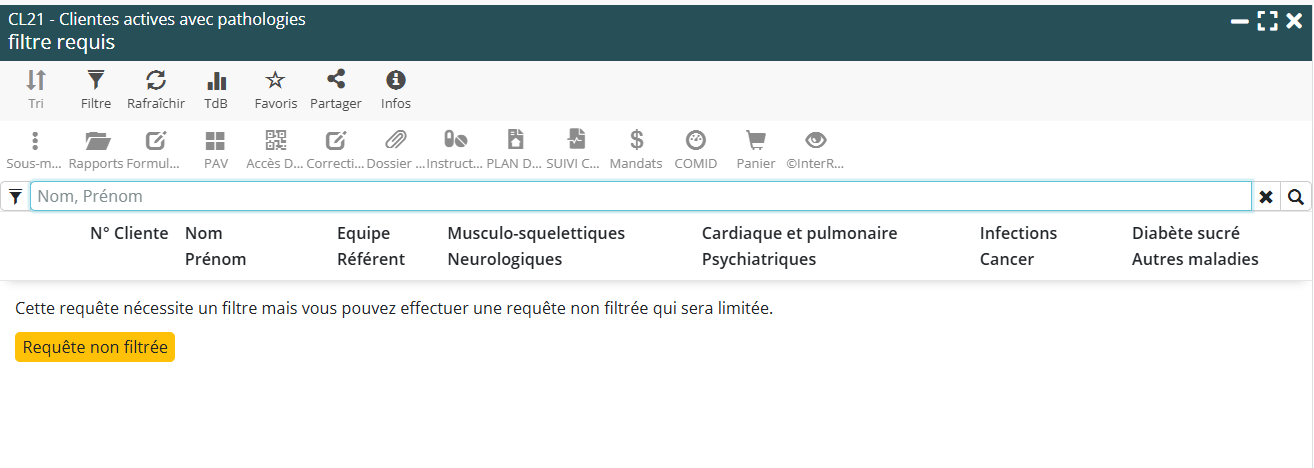
Task: Toggle the filter button beside search field
Action: click(x=15, y=197)
